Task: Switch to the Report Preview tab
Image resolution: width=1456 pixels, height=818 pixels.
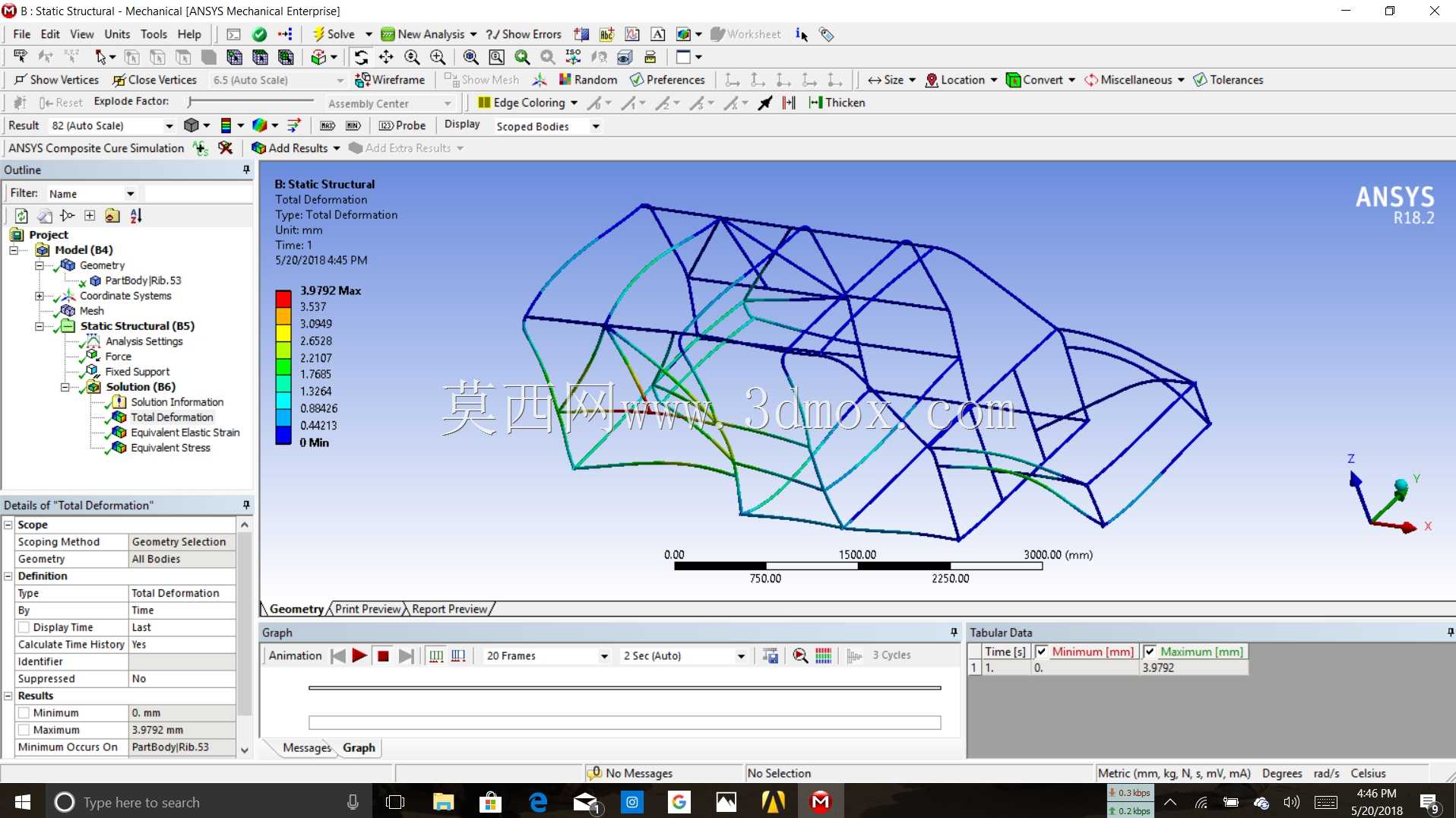Action: 449,609
